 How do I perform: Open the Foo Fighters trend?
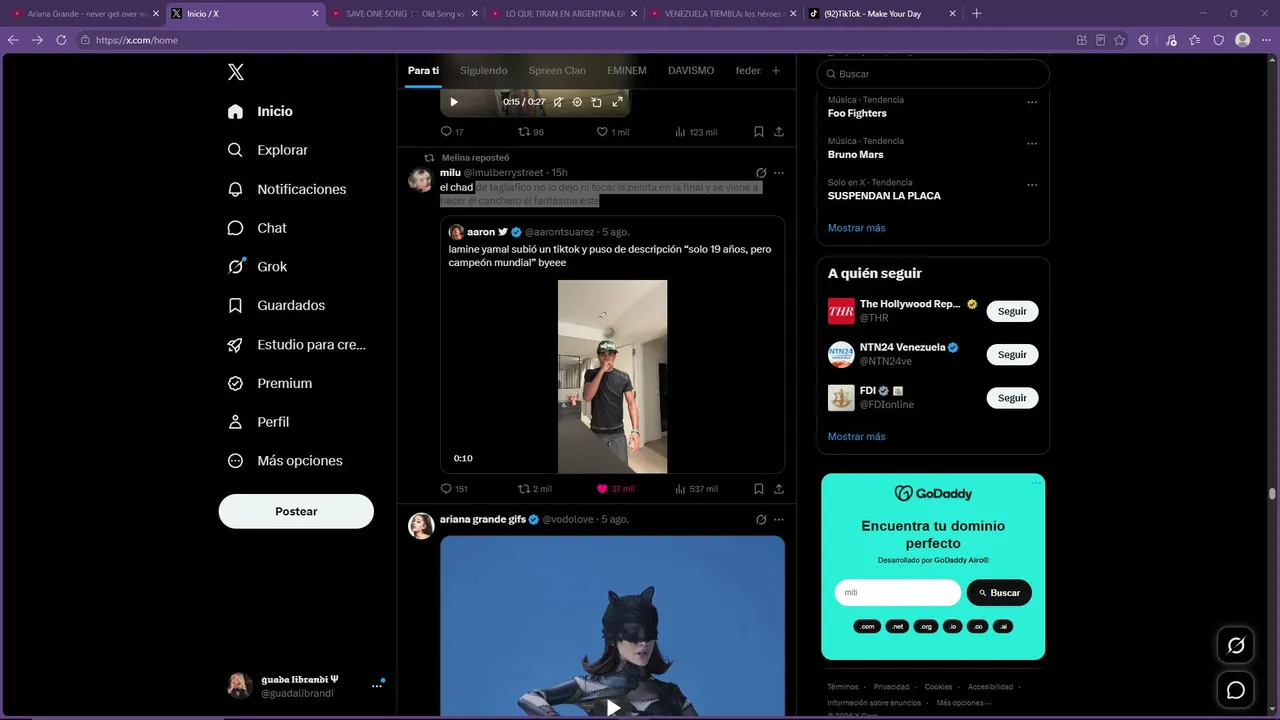click(857, 114)
